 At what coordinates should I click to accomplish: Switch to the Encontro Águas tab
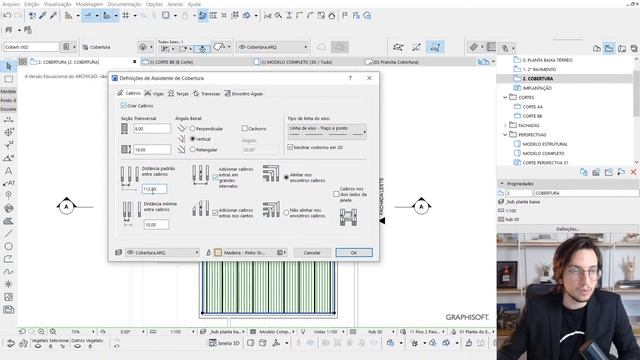pyautogui.click(x=243, y=93)
